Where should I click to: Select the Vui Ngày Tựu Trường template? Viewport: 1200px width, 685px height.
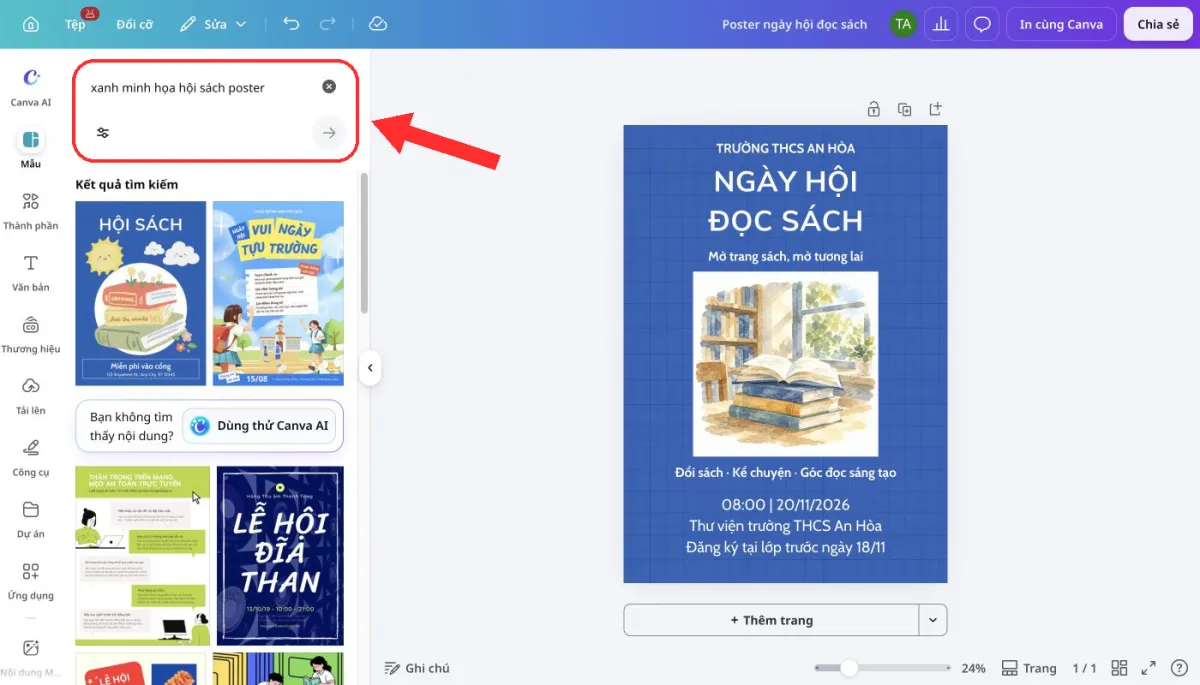coord(278,293)
